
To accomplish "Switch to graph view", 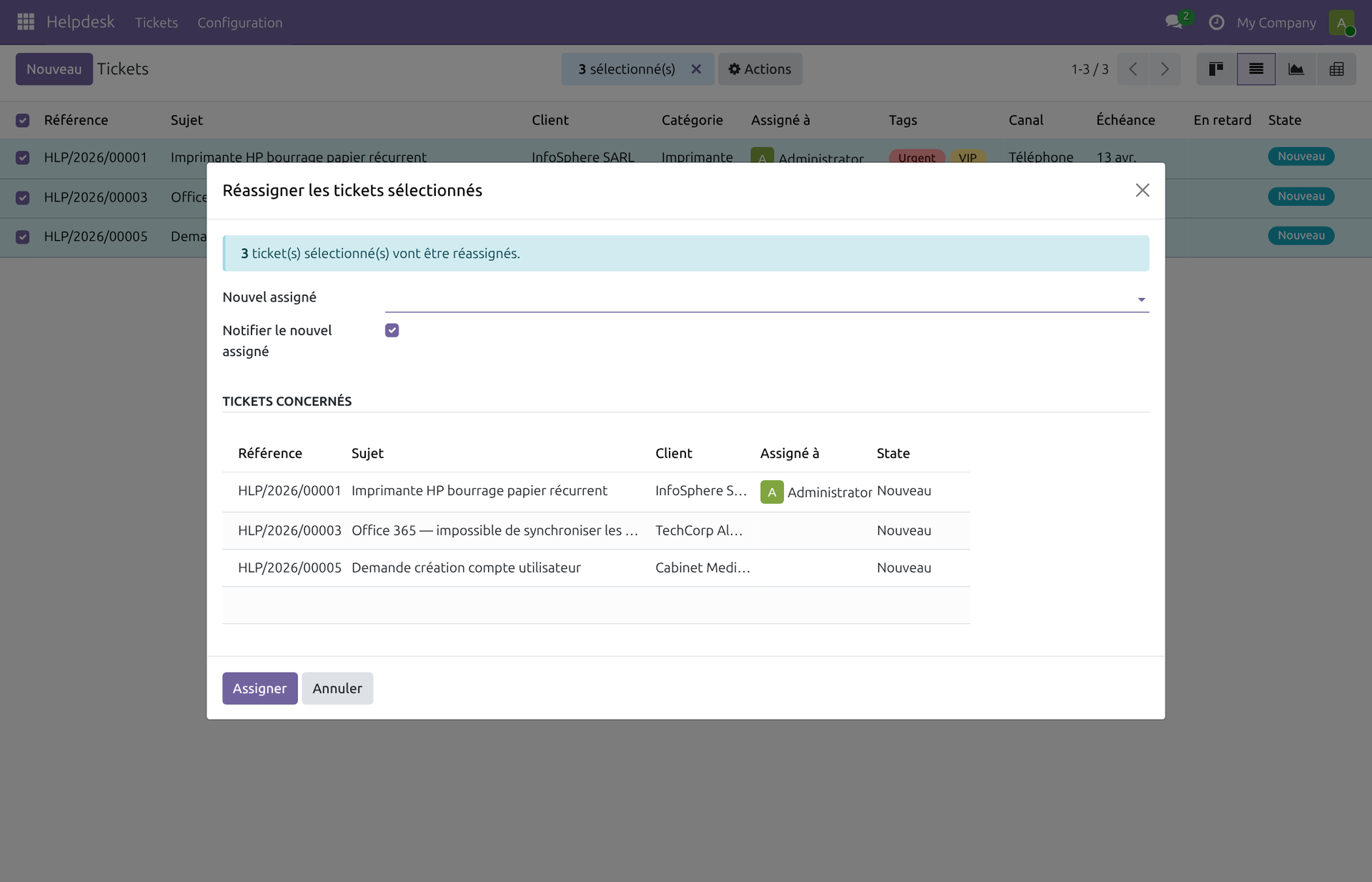I will 1296,69.
